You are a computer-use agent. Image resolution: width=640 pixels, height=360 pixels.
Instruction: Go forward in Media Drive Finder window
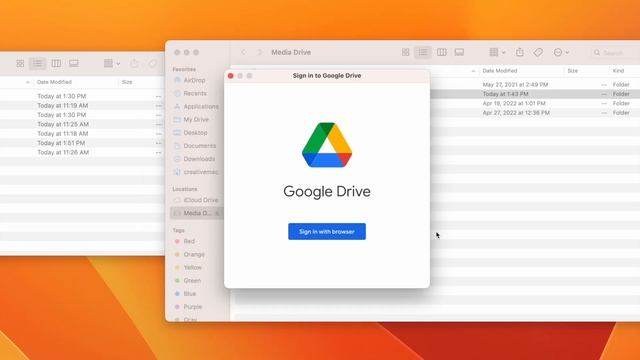(x=260, y=52)
